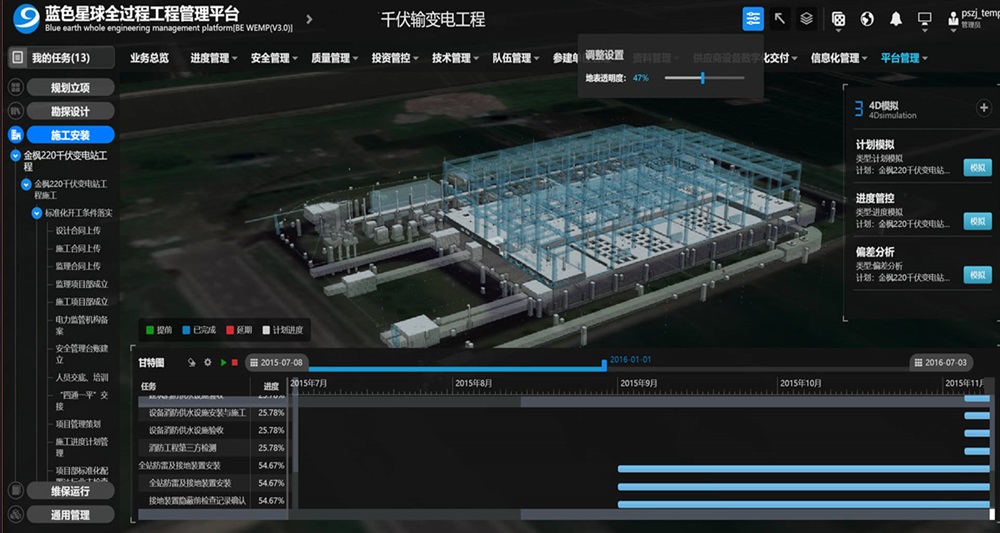
Task: Click the Gantt horizontal scrollbar at bottom
Action: pos(754,515)
